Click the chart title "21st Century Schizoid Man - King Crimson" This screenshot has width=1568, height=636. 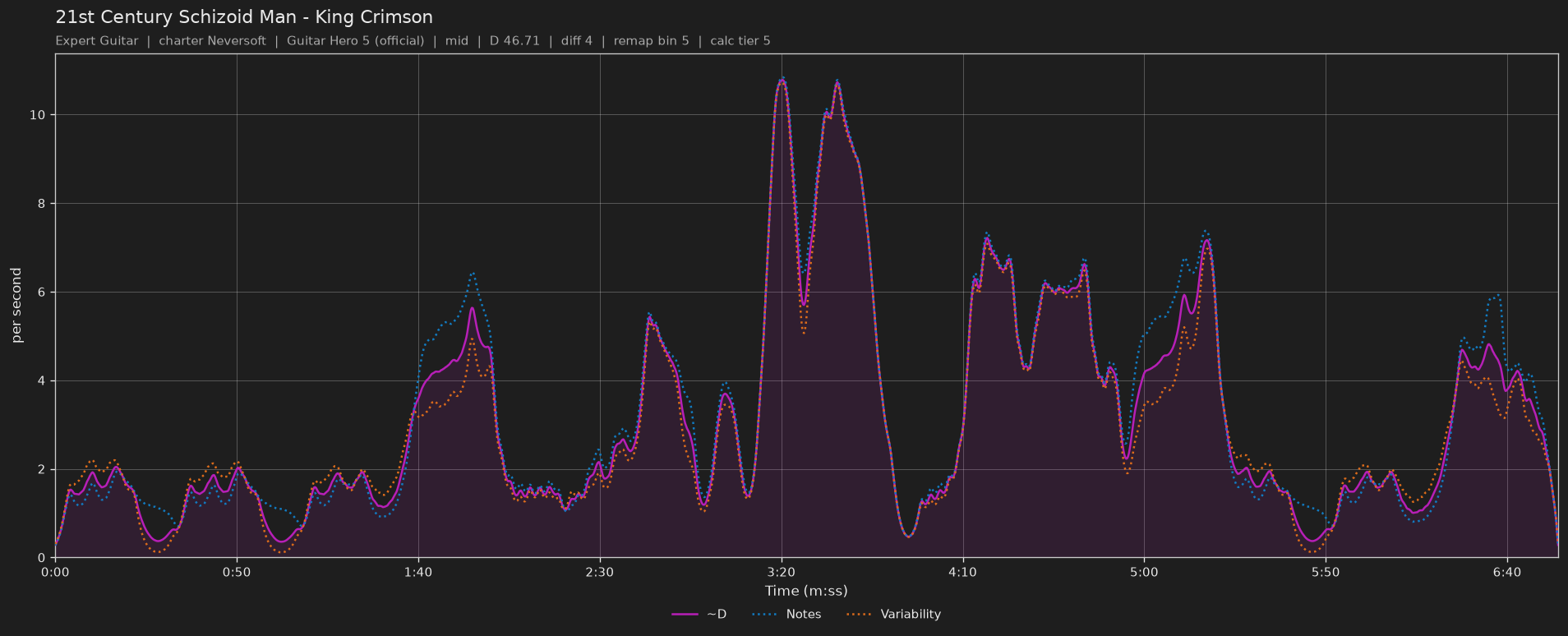pos(244,17)
